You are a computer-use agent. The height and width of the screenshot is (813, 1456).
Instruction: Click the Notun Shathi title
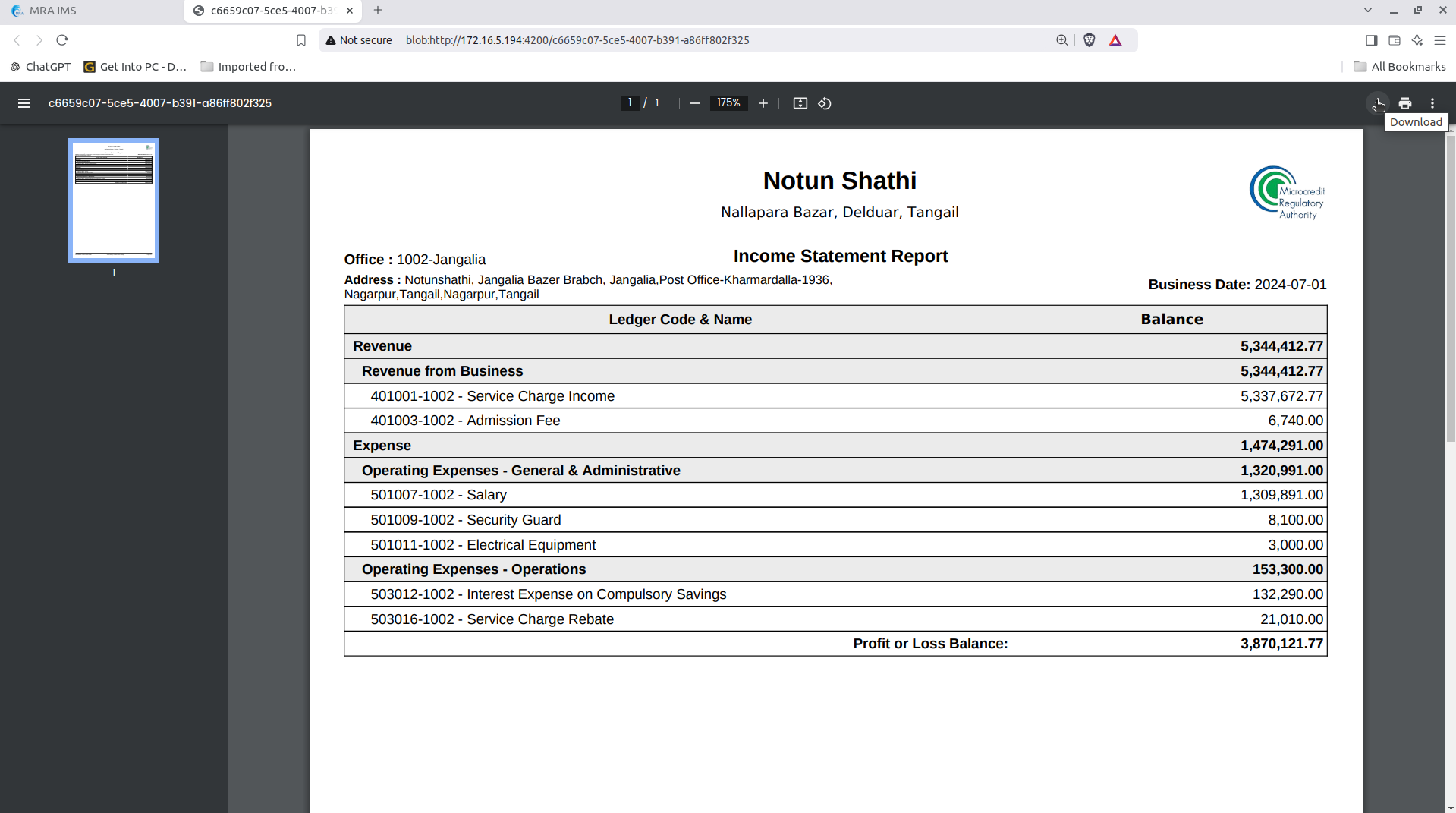tap(840, 181)
